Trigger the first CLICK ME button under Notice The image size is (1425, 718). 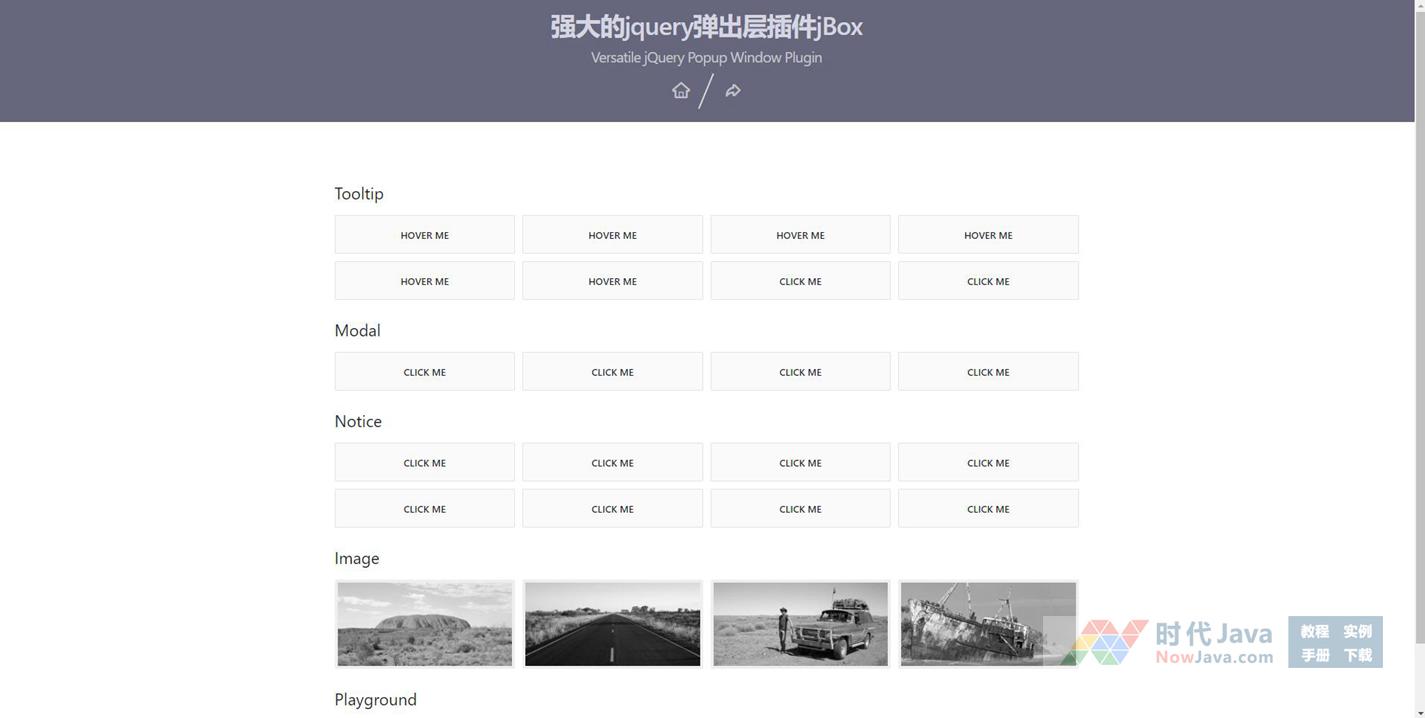pyautogui.click(x=424, y=463)
